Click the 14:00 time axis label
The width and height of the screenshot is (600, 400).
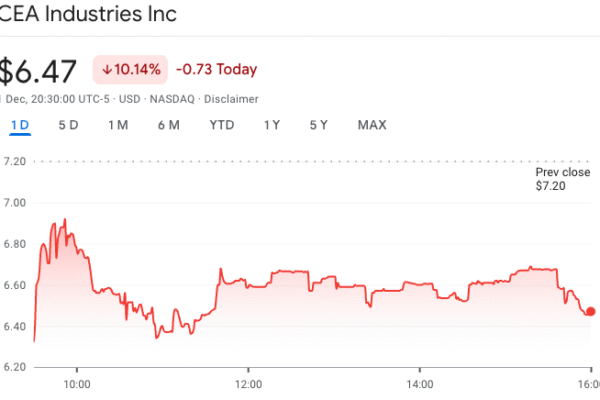pos(420,383)
